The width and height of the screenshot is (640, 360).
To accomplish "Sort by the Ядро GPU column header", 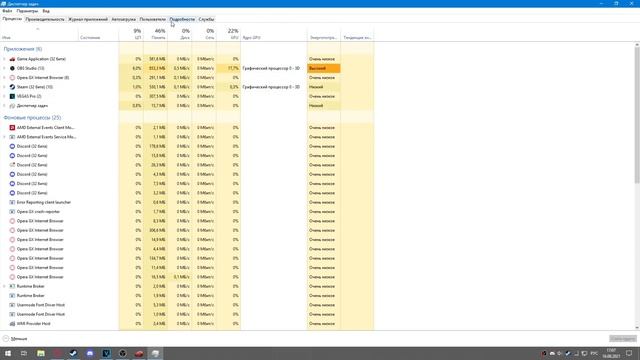I will 274,34.
